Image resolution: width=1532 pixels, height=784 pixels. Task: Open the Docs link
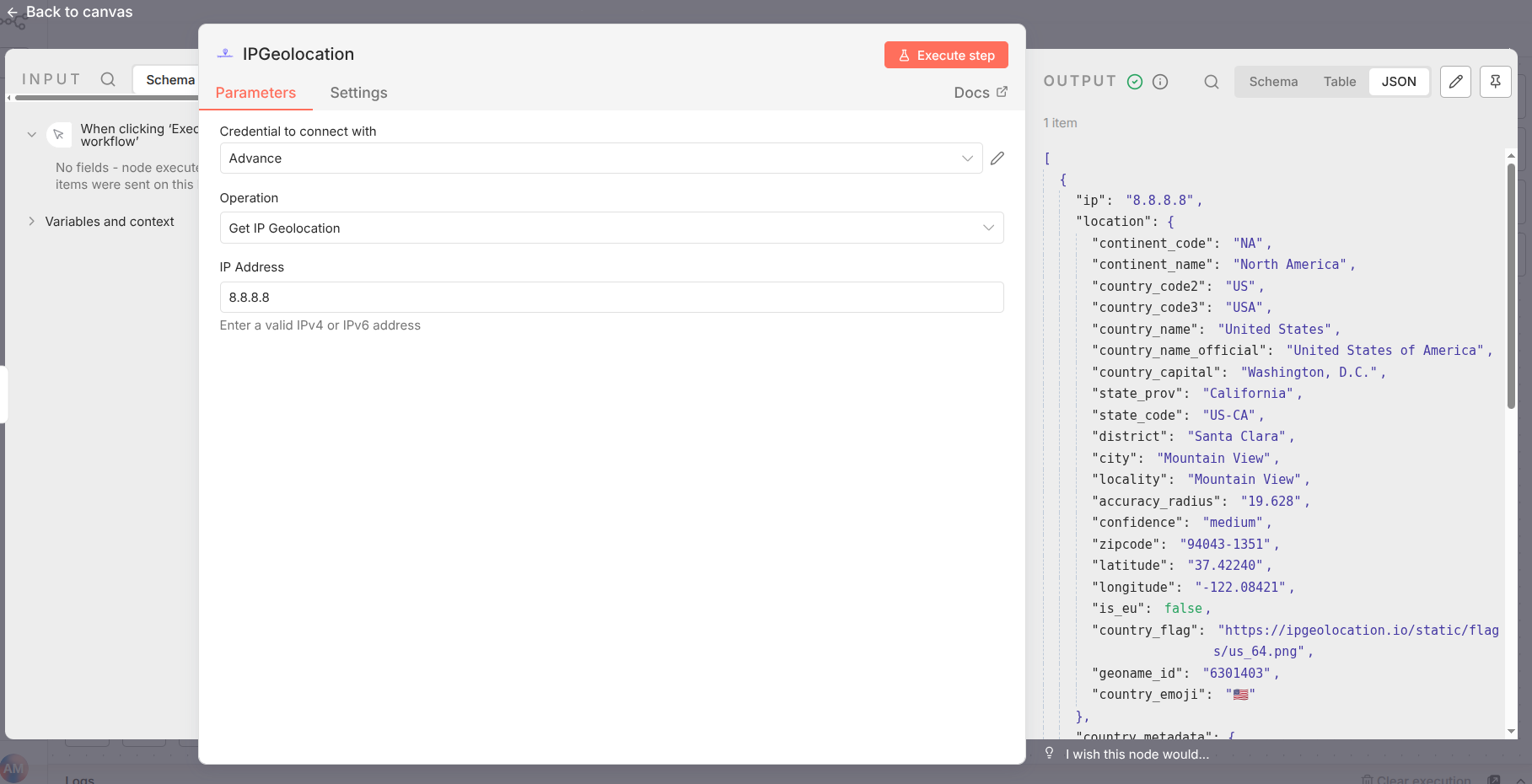(980, 93)
